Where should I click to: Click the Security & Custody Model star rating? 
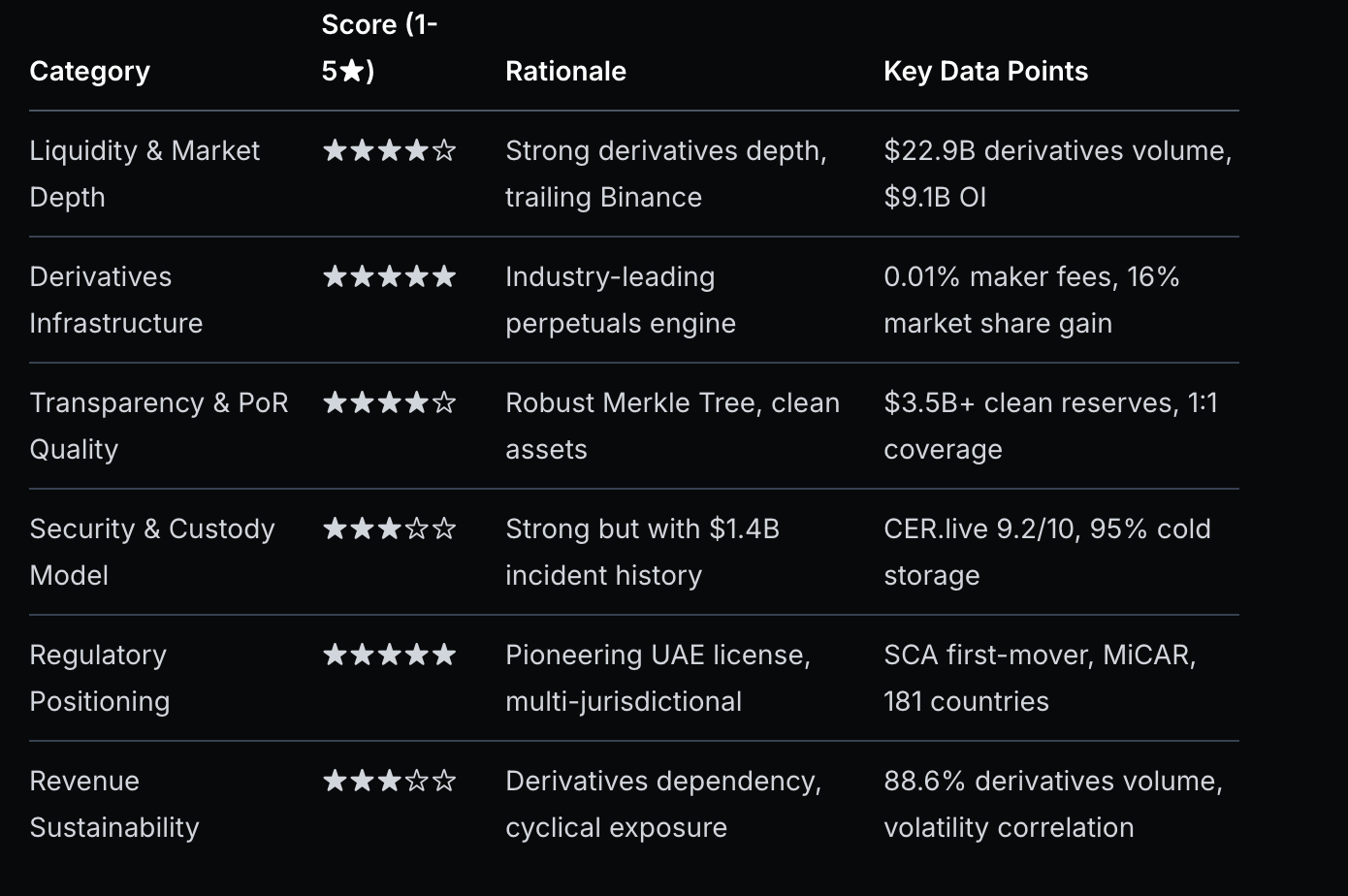point(389,529)
